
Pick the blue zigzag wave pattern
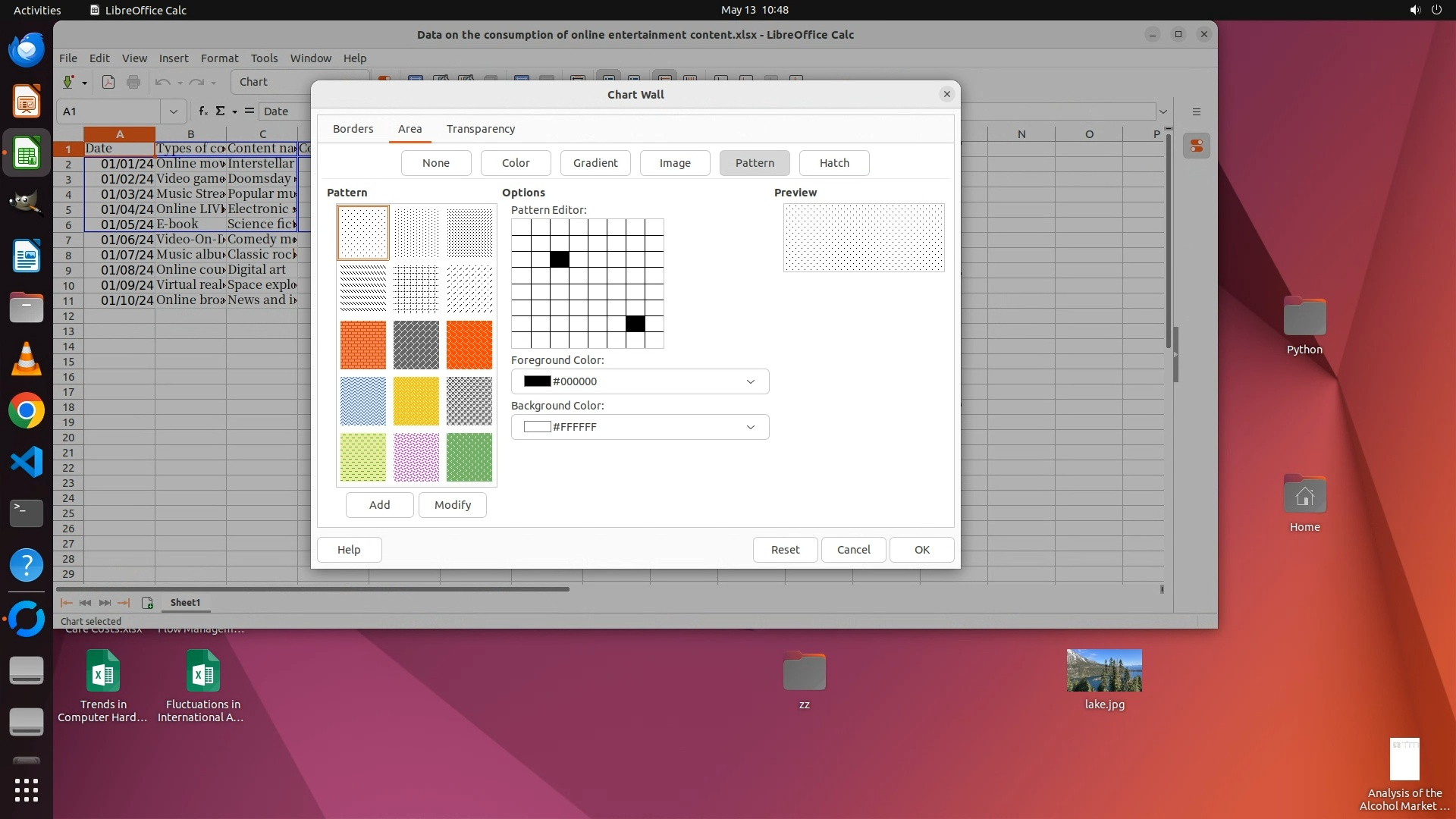[362, 401]
